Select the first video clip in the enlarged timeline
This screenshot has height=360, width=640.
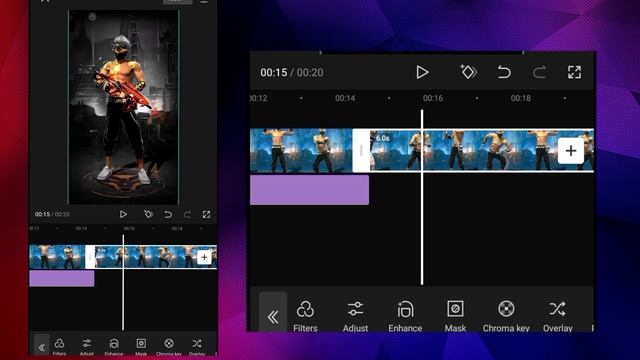301,150
